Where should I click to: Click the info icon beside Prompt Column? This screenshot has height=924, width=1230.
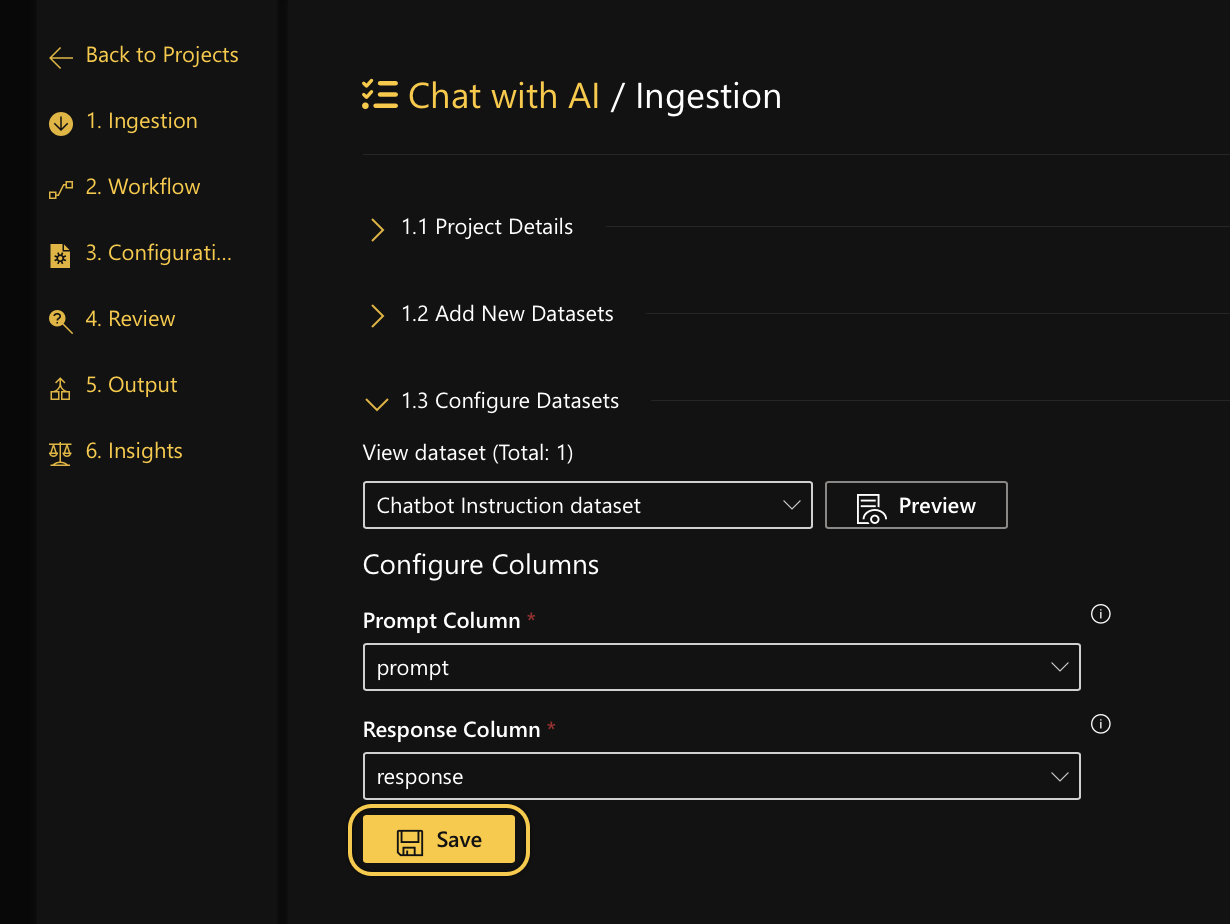tap(1101, 614)
